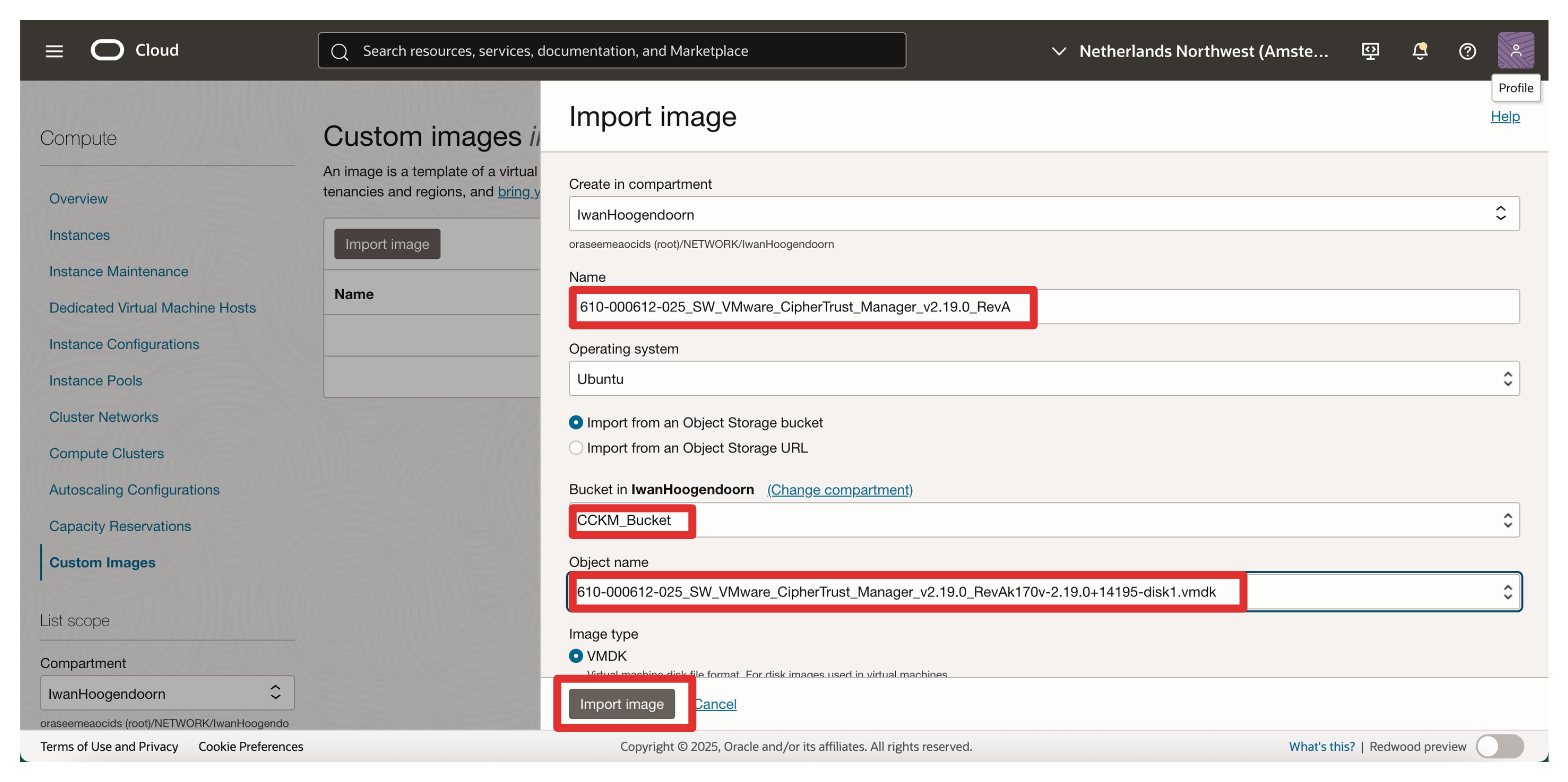Click the search magnifier icon
The height and width of the screenshot is (782, 1568).
point(340,51)
